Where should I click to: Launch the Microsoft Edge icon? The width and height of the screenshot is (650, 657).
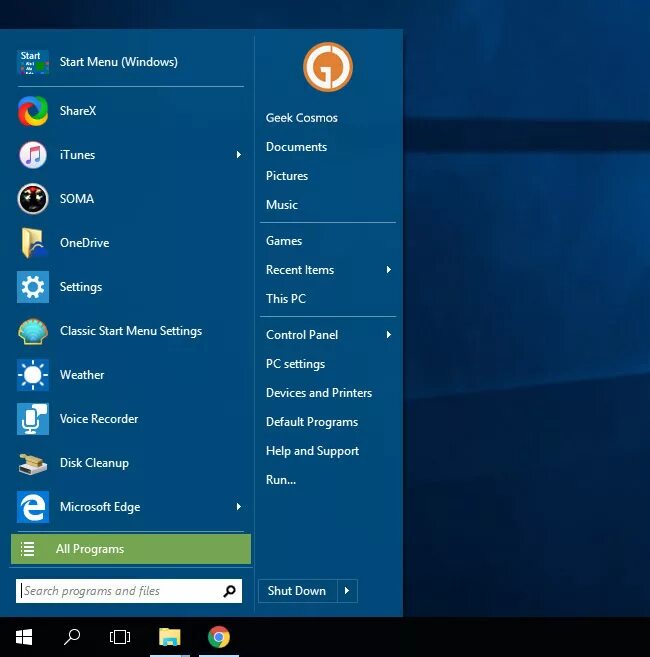[33, 507]
